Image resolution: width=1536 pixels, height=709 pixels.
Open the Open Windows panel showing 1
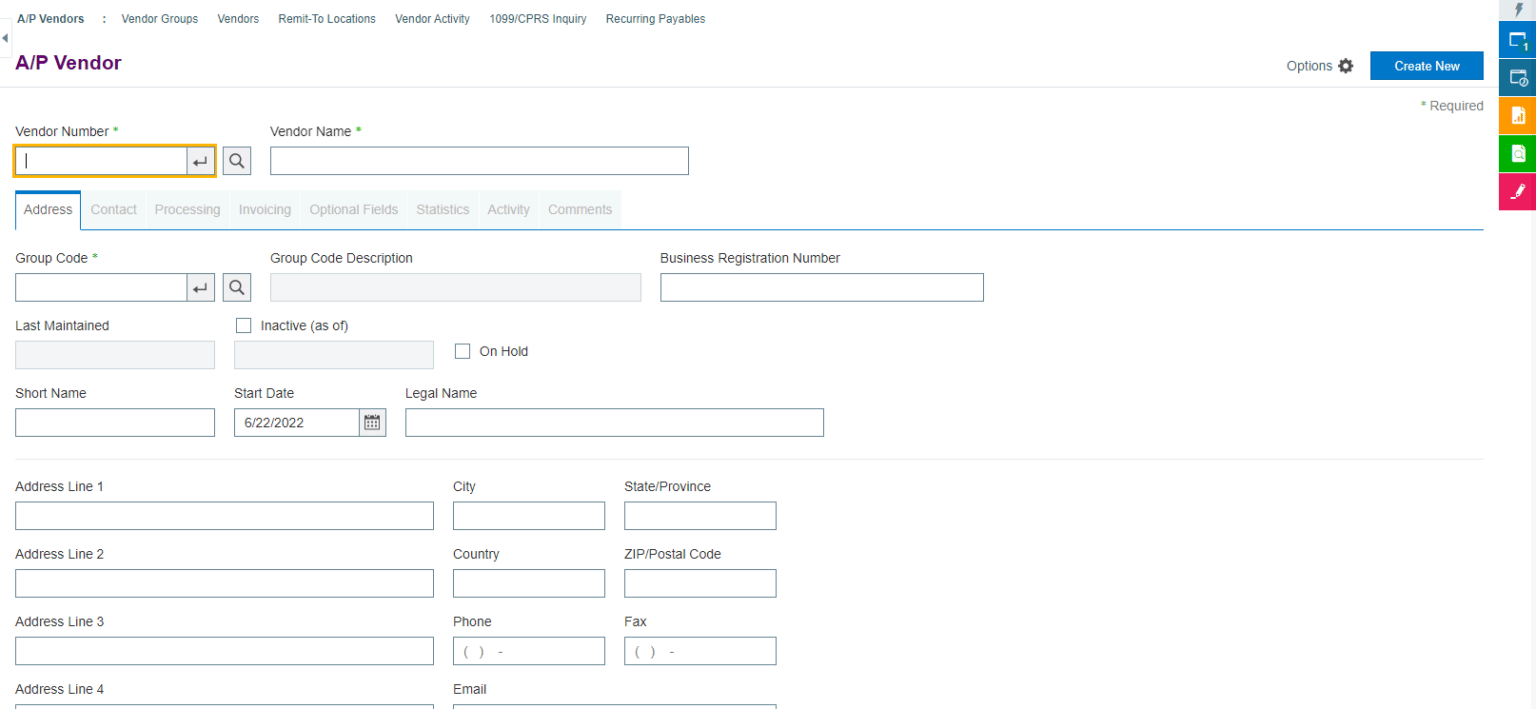coord(1517,40)
